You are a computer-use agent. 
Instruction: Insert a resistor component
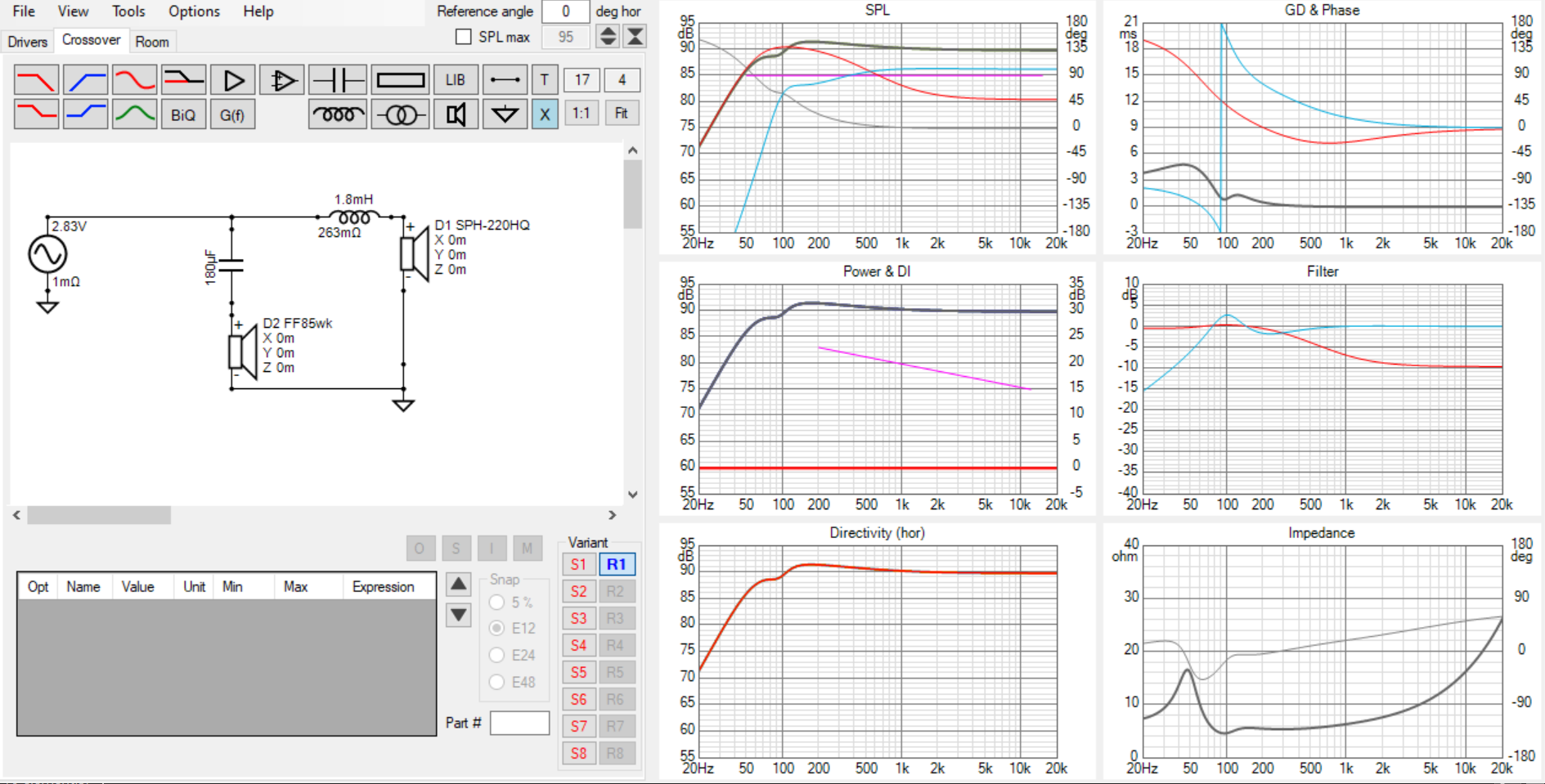(400, 80)
